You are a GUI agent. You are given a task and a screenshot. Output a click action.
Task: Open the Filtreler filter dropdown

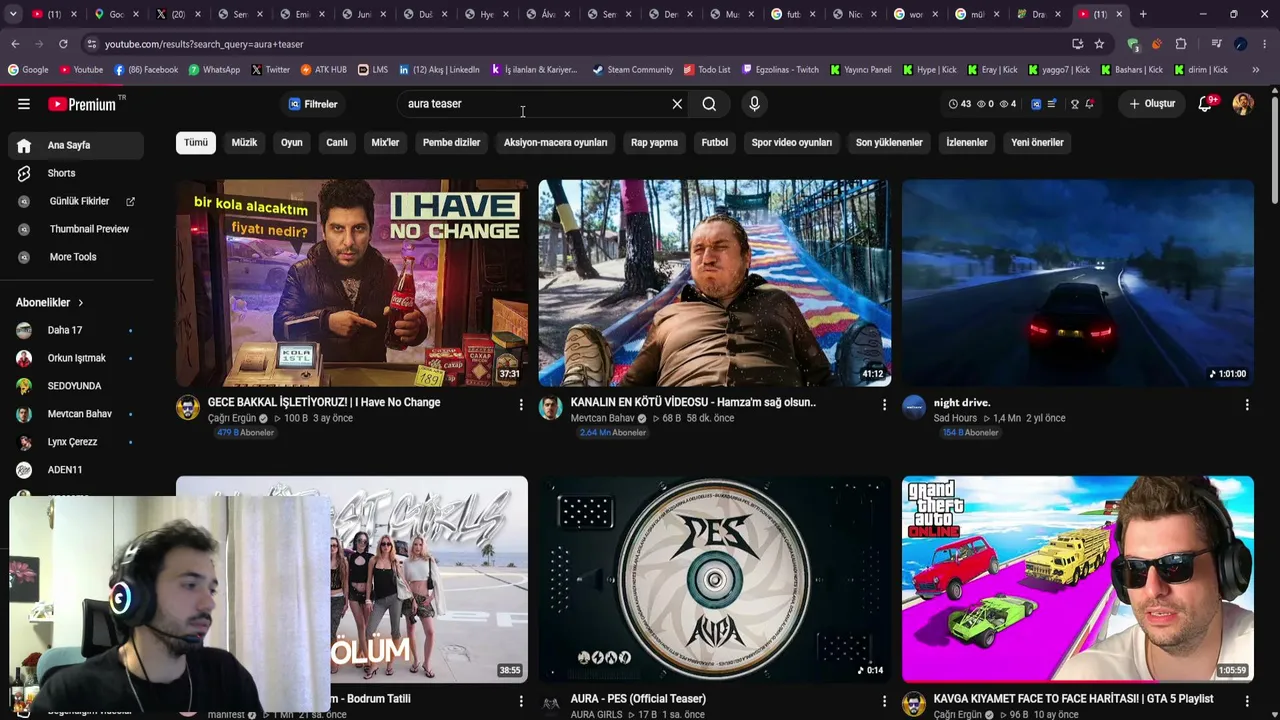(x=313, y=104)
